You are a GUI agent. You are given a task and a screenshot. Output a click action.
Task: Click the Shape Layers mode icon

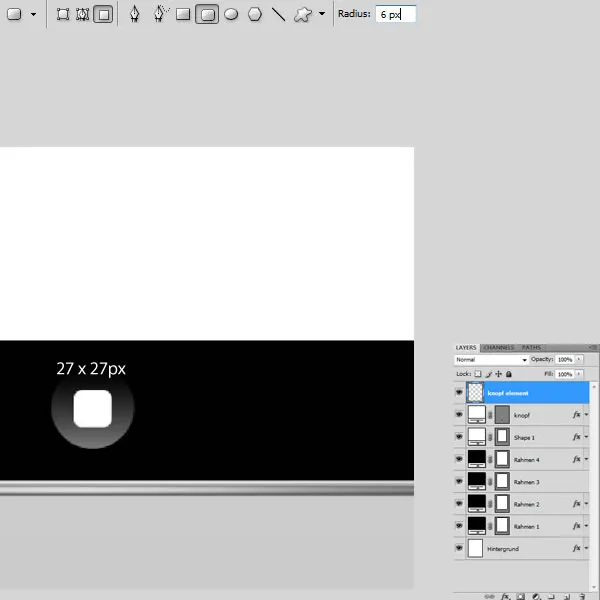[x=63, y=15]
